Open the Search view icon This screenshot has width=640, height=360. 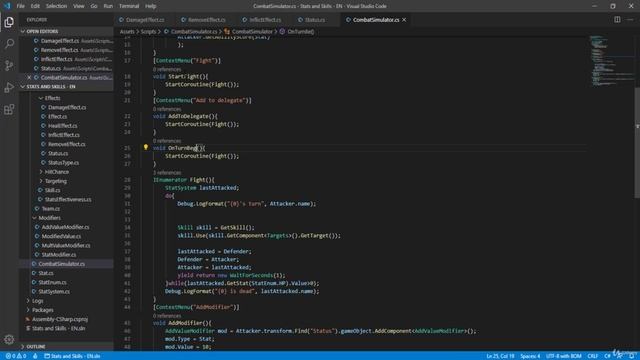pos(9,44)
